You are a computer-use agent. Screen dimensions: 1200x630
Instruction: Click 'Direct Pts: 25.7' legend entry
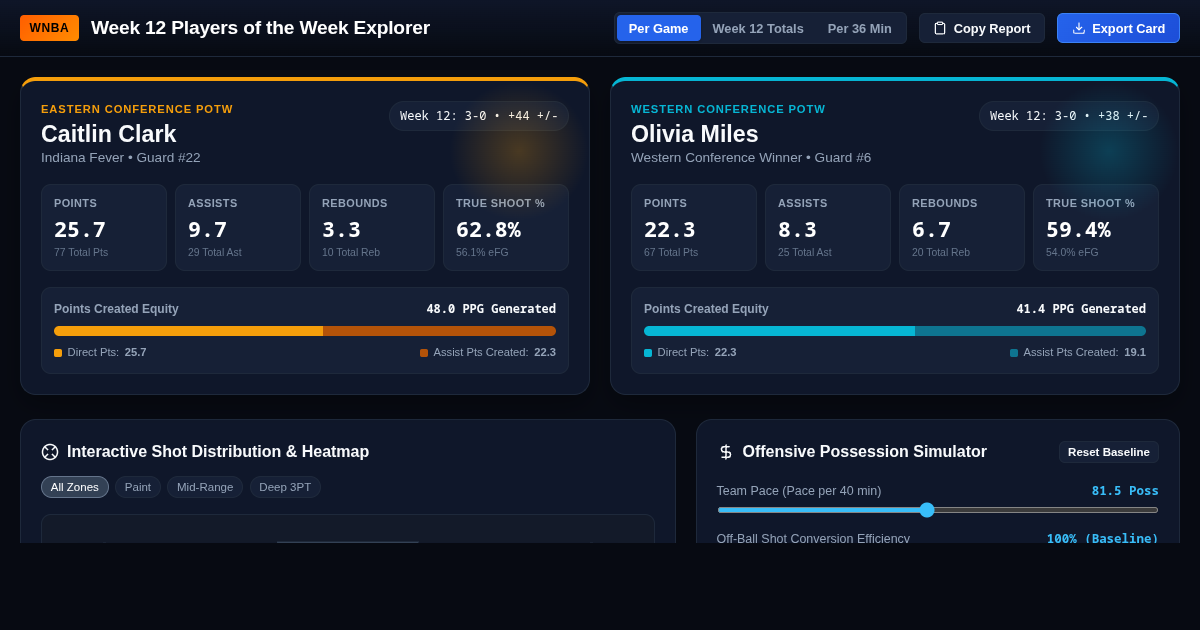[100, 352]
